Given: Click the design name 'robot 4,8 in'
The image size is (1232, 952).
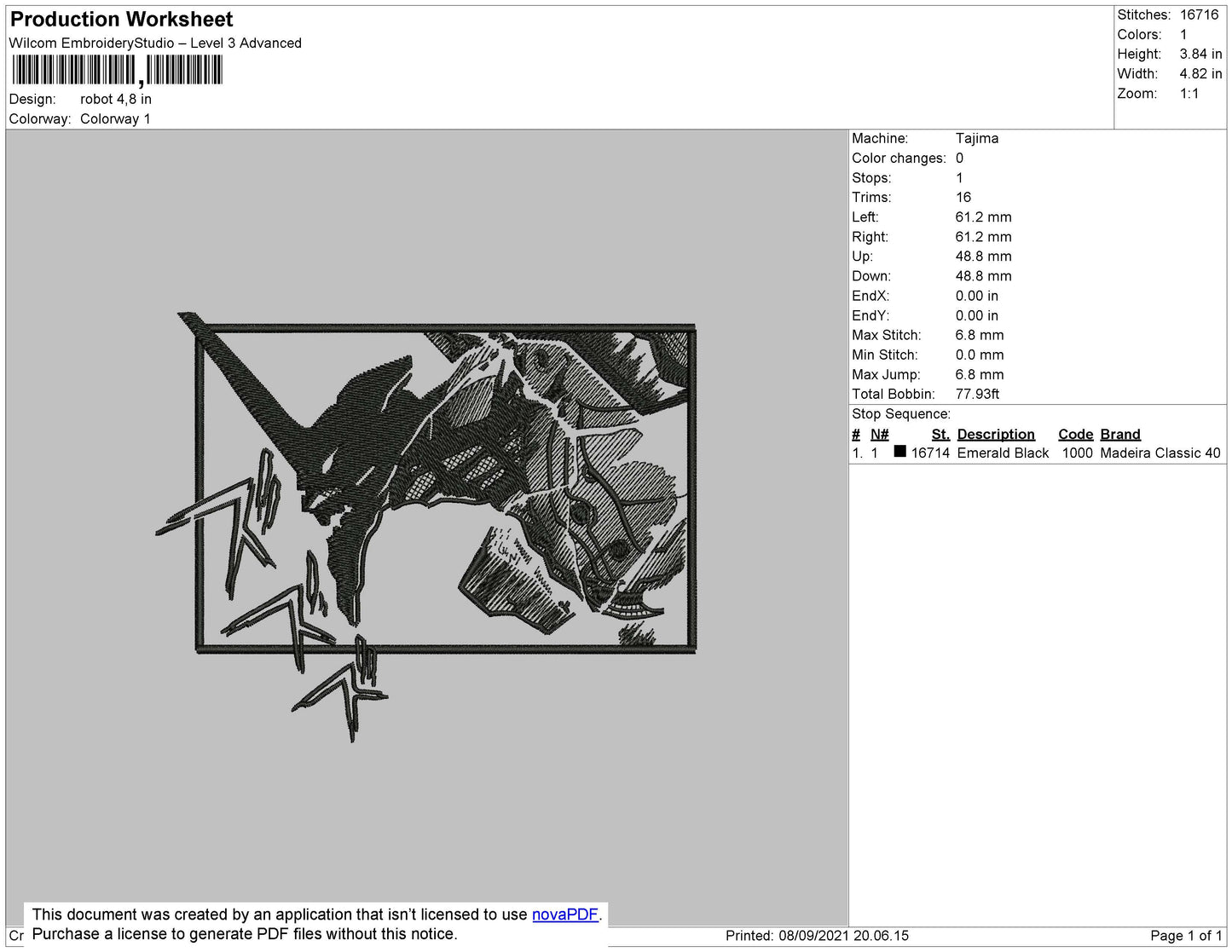Looking at the screenshot, I should pyautogui.click(x=116, y=99).
